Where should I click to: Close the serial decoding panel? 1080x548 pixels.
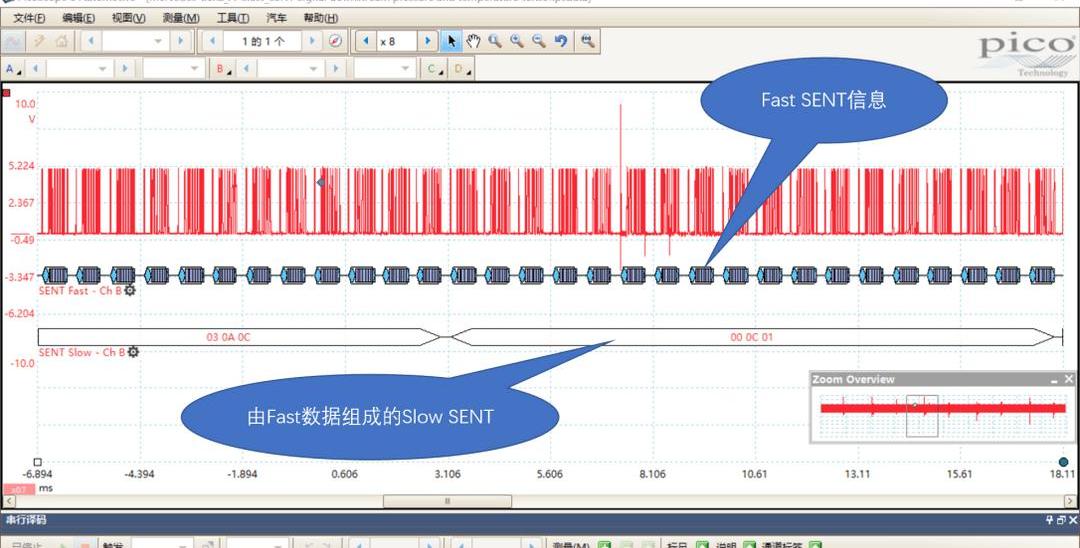tap(1072, 520)
